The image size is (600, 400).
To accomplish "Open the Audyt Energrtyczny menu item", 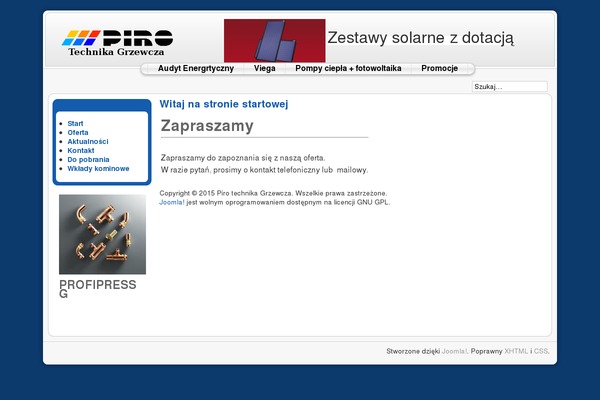I will coord(196,69).
